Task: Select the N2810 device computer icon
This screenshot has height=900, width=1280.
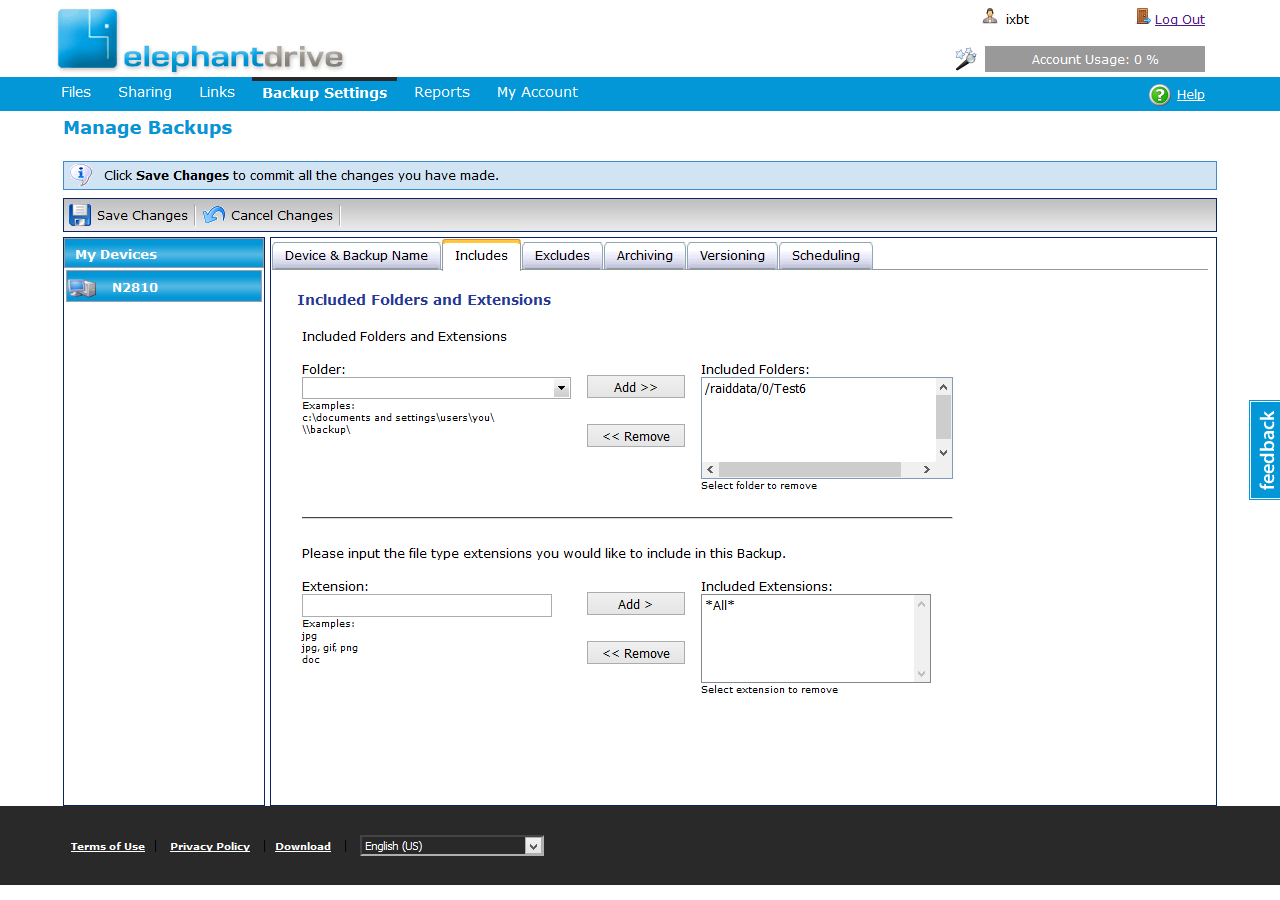Action: coord(81,288)
